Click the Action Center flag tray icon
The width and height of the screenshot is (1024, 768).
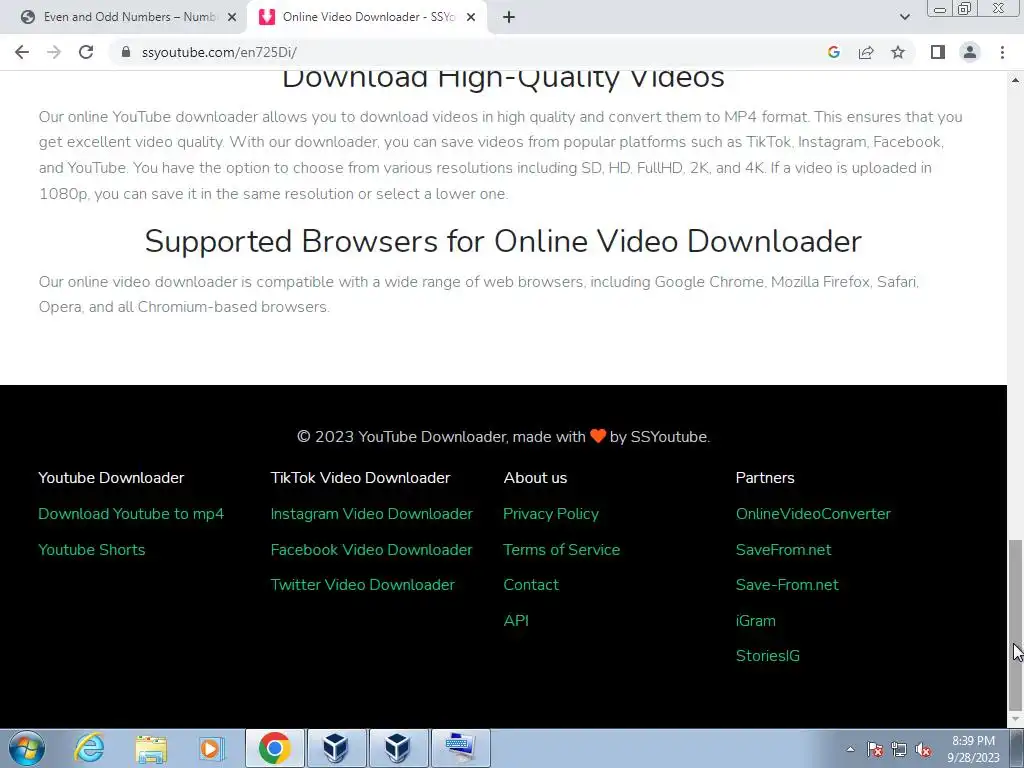tap(875, 749)
